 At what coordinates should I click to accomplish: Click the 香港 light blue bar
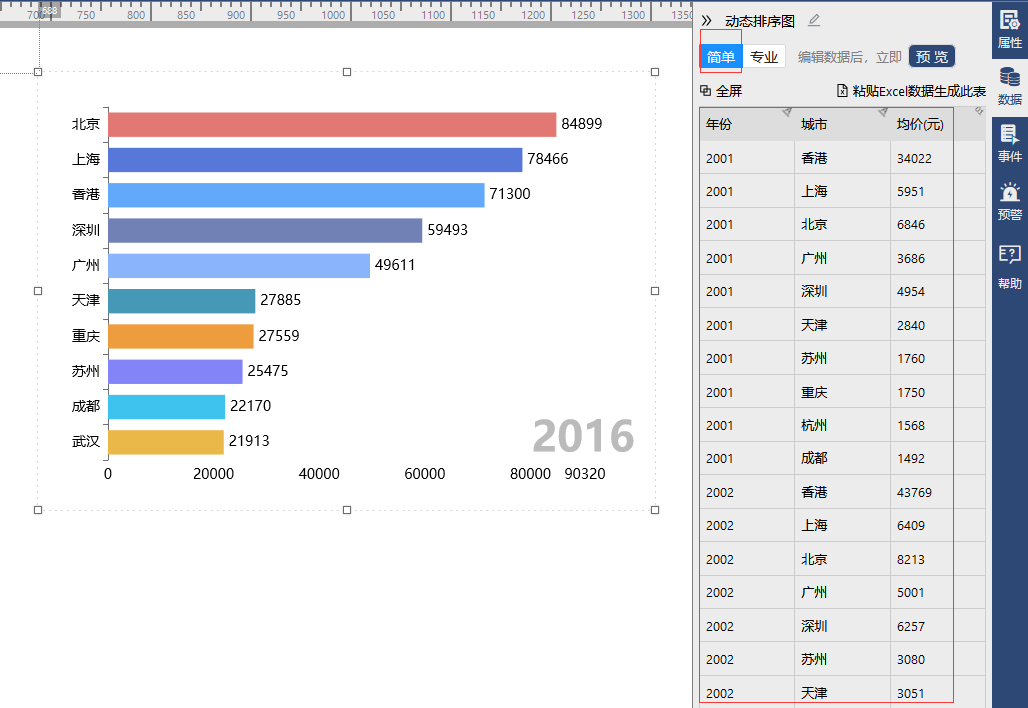click(x=296, y=195)
